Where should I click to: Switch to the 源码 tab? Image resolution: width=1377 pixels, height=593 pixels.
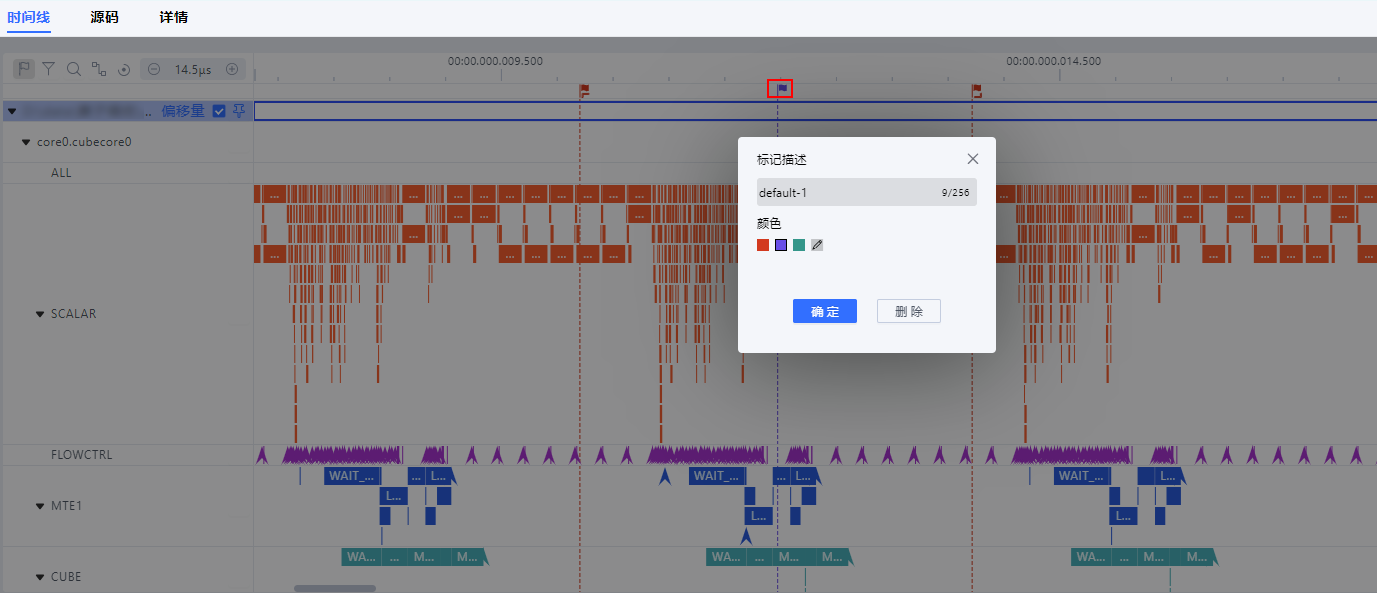[x=104, y=17]
